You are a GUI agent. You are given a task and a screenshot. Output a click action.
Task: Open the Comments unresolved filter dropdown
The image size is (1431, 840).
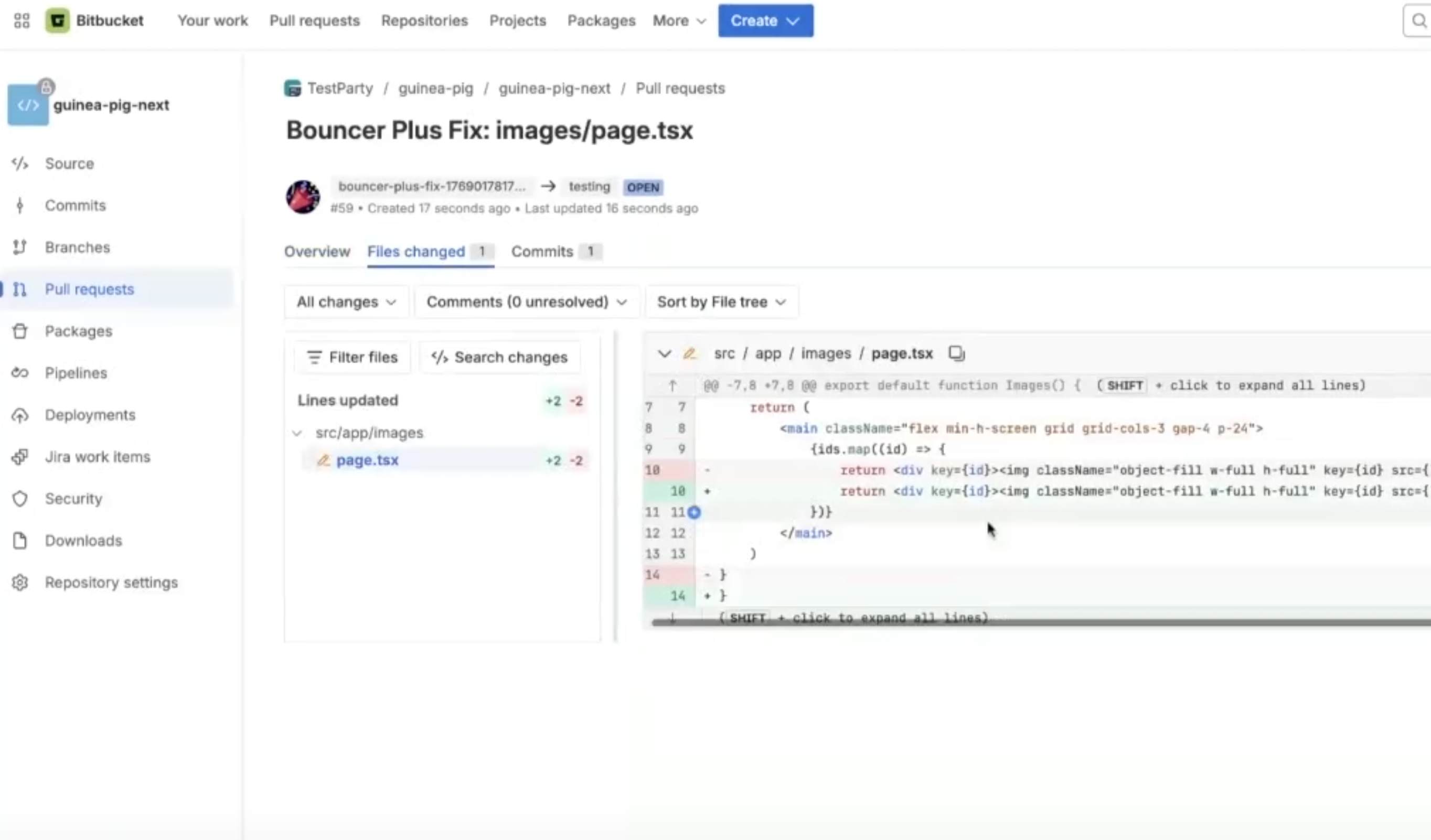(x=527, y=301)
